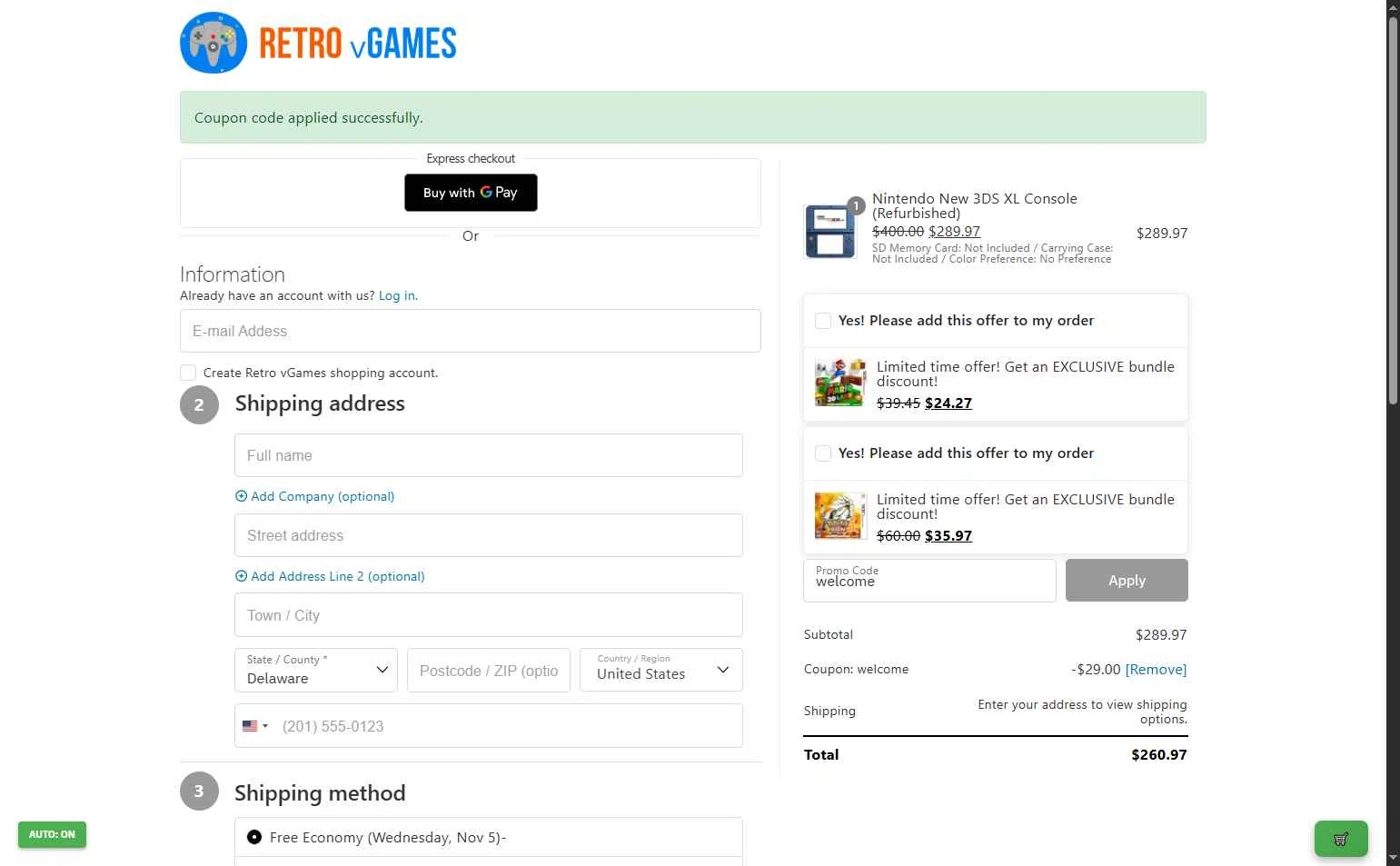Click the US flag country code selector

pos(255,726)
